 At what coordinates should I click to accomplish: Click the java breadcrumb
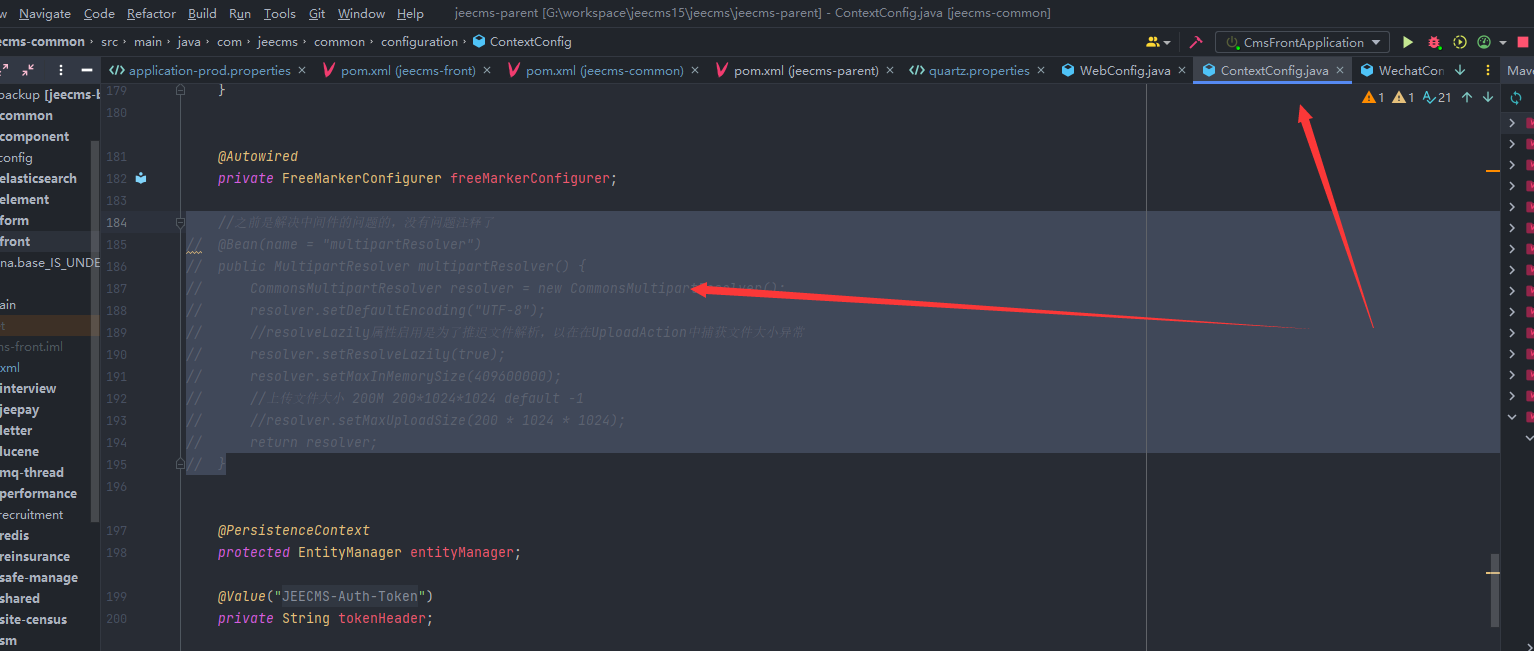tap(189, 42)
